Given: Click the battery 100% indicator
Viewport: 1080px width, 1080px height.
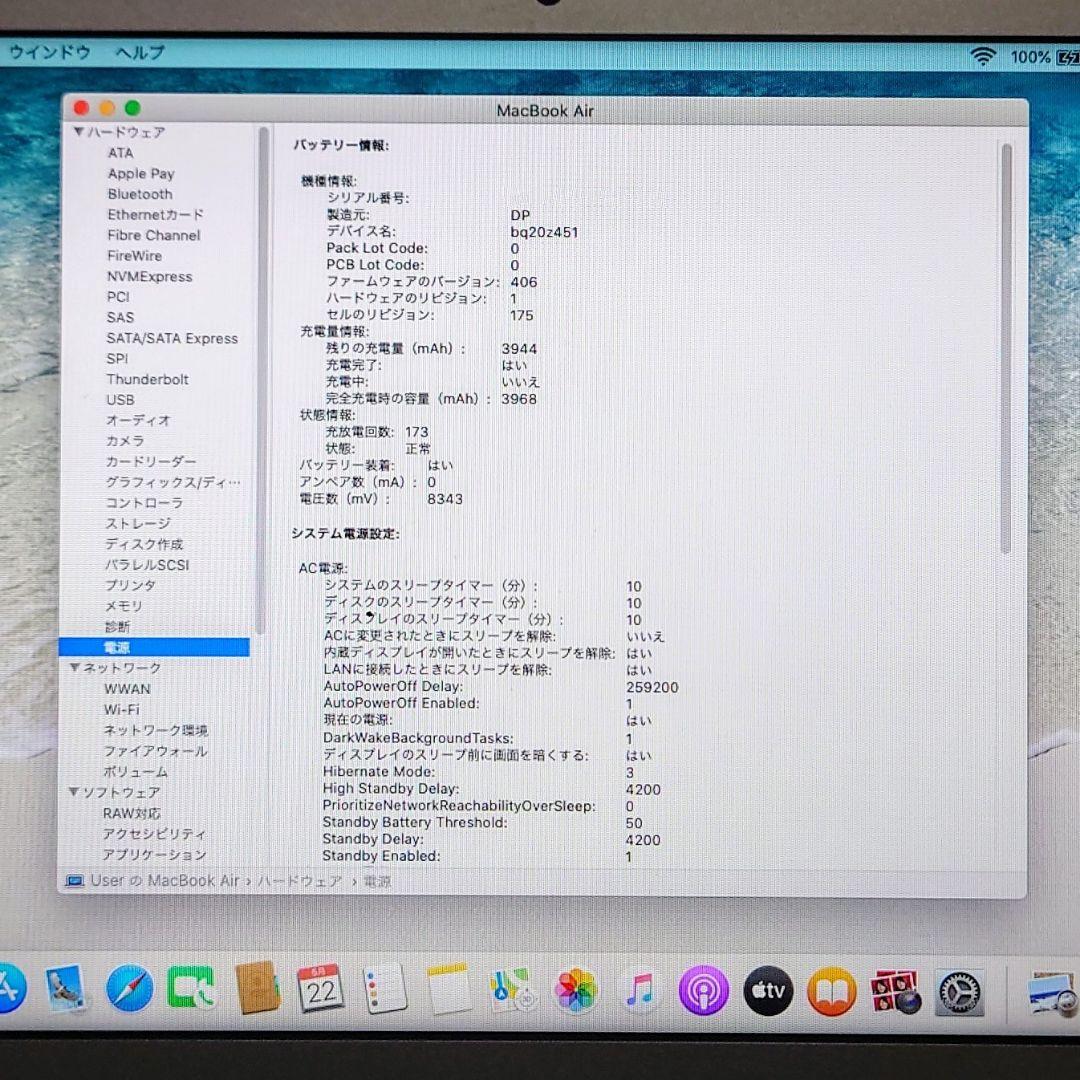Looking at the screenshot, I should pos(1044,57).
